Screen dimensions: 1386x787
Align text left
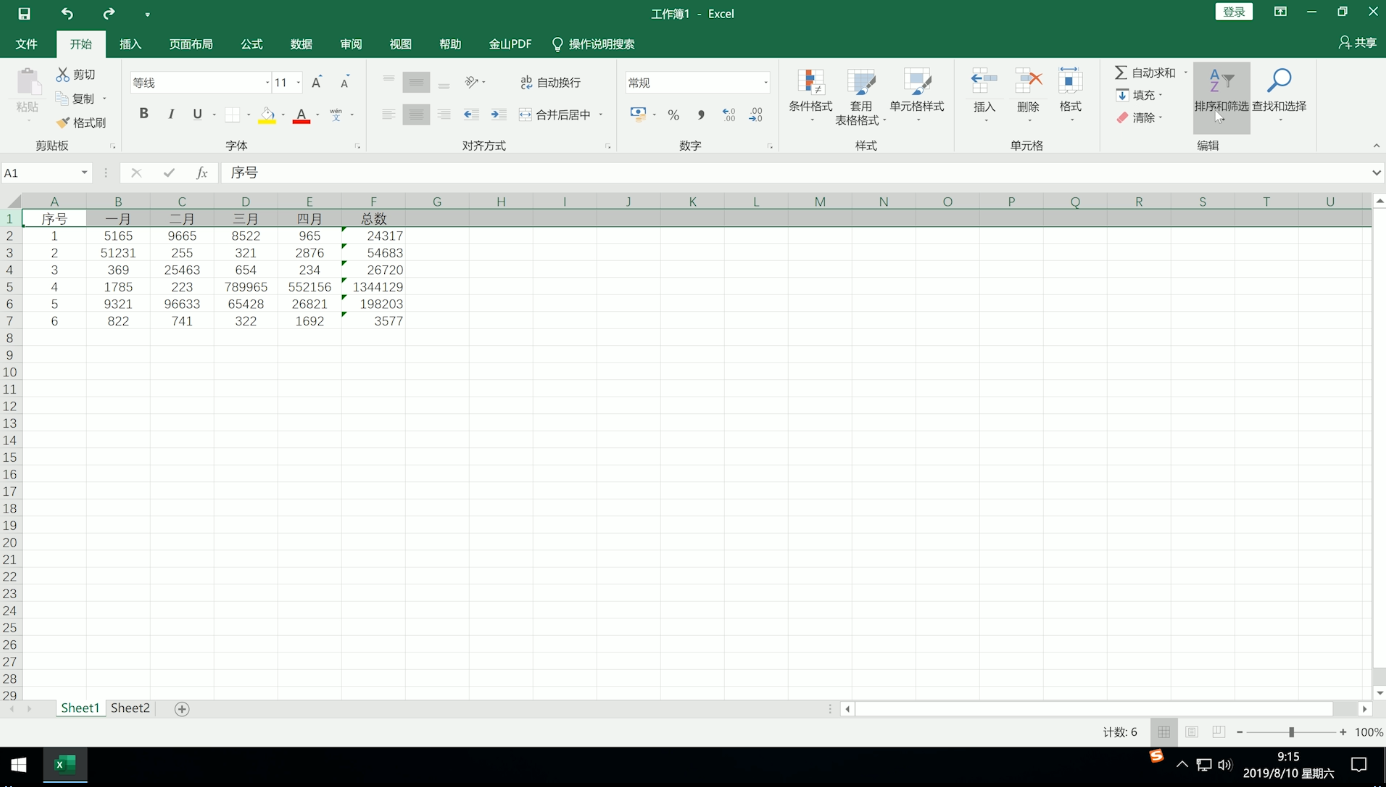point(388,115)
